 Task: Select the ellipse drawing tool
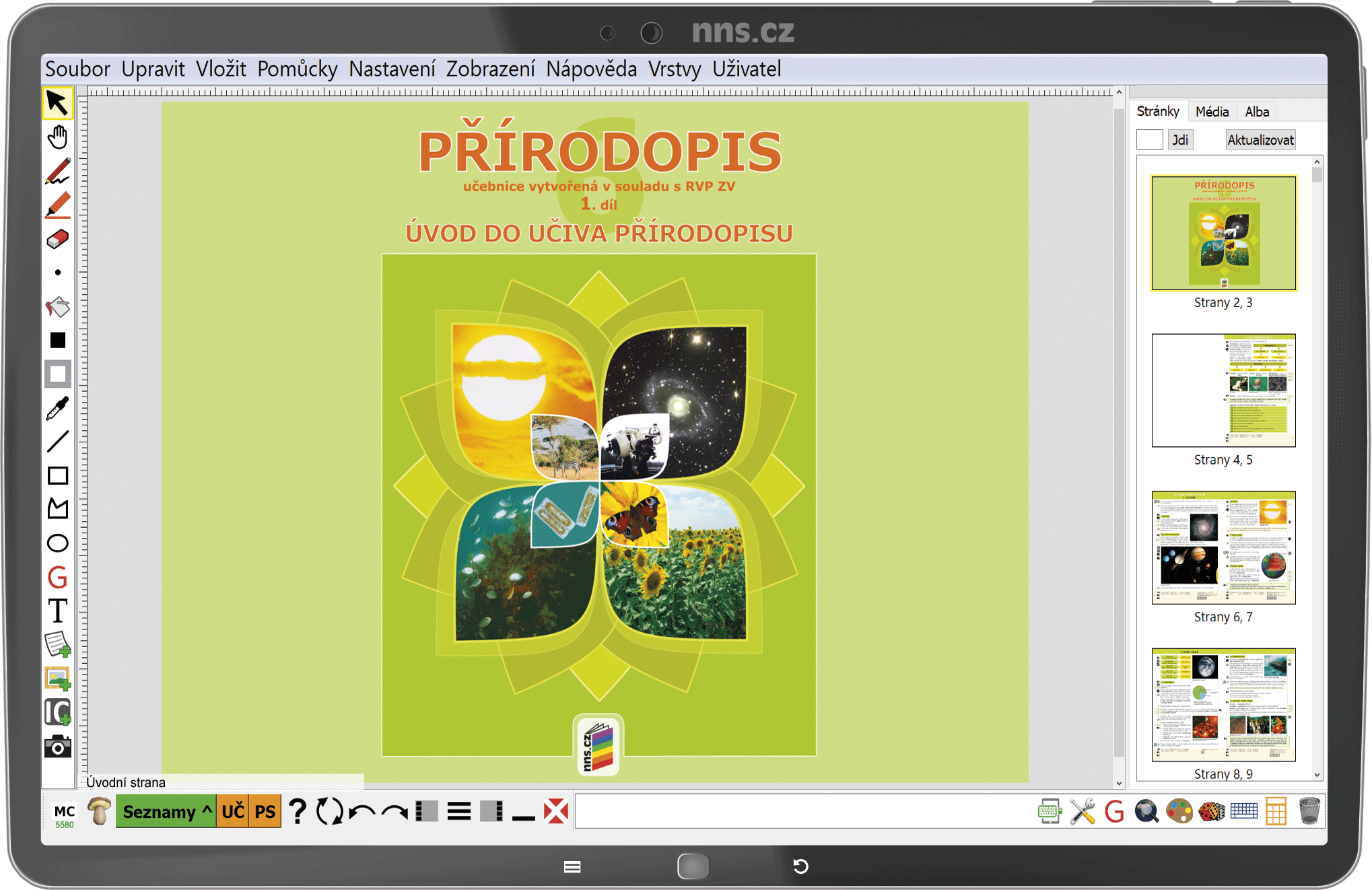pos(57,543)
